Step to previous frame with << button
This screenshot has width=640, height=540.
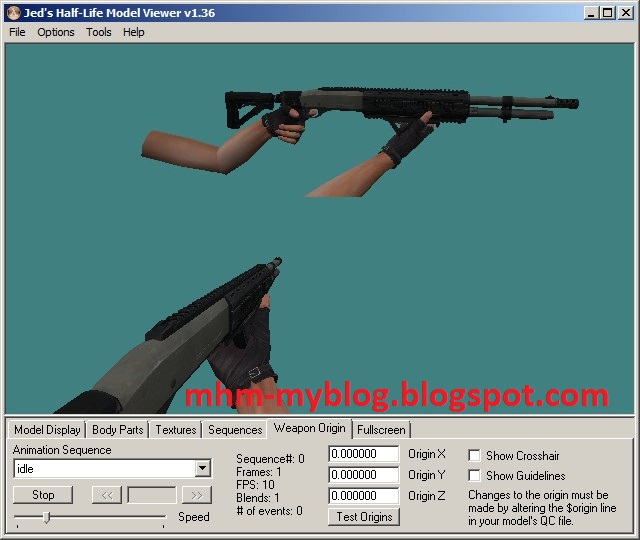[x=107, y=495]
